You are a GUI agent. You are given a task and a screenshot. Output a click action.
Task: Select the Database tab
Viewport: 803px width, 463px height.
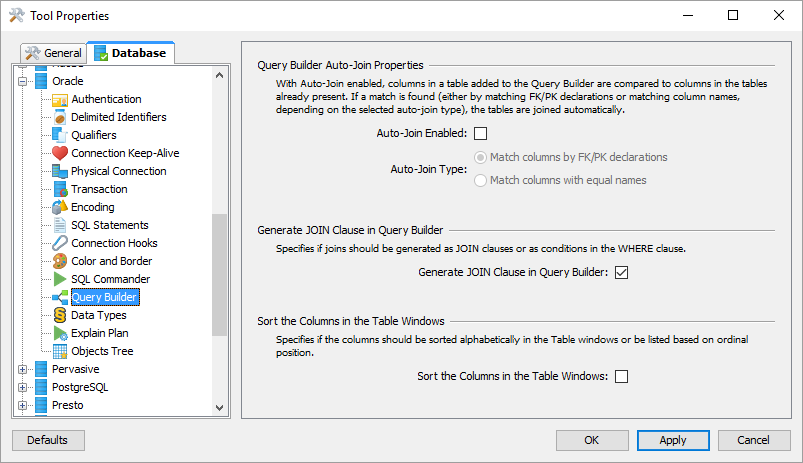[x=131, y=53]
